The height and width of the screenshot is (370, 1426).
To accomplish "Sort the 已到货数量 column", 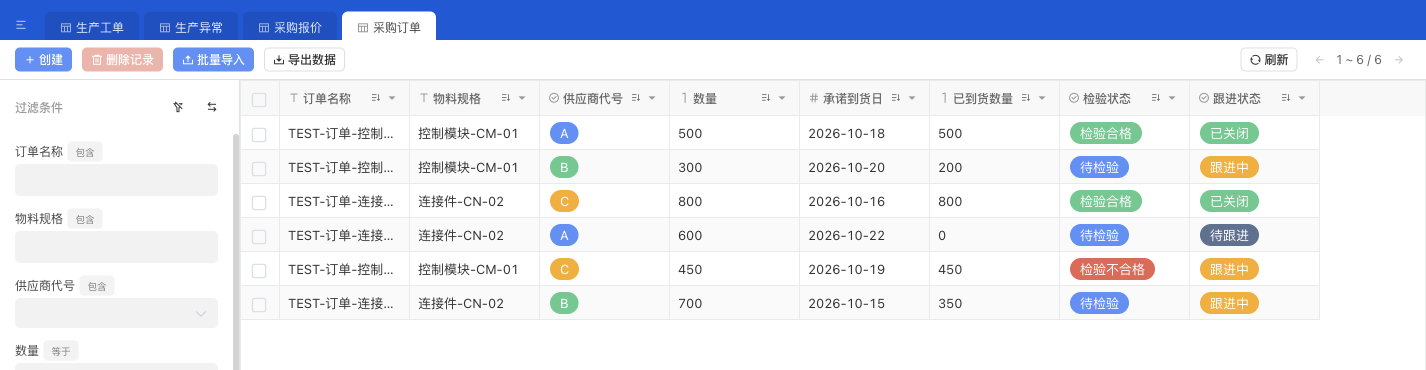I will (1026, 98).
